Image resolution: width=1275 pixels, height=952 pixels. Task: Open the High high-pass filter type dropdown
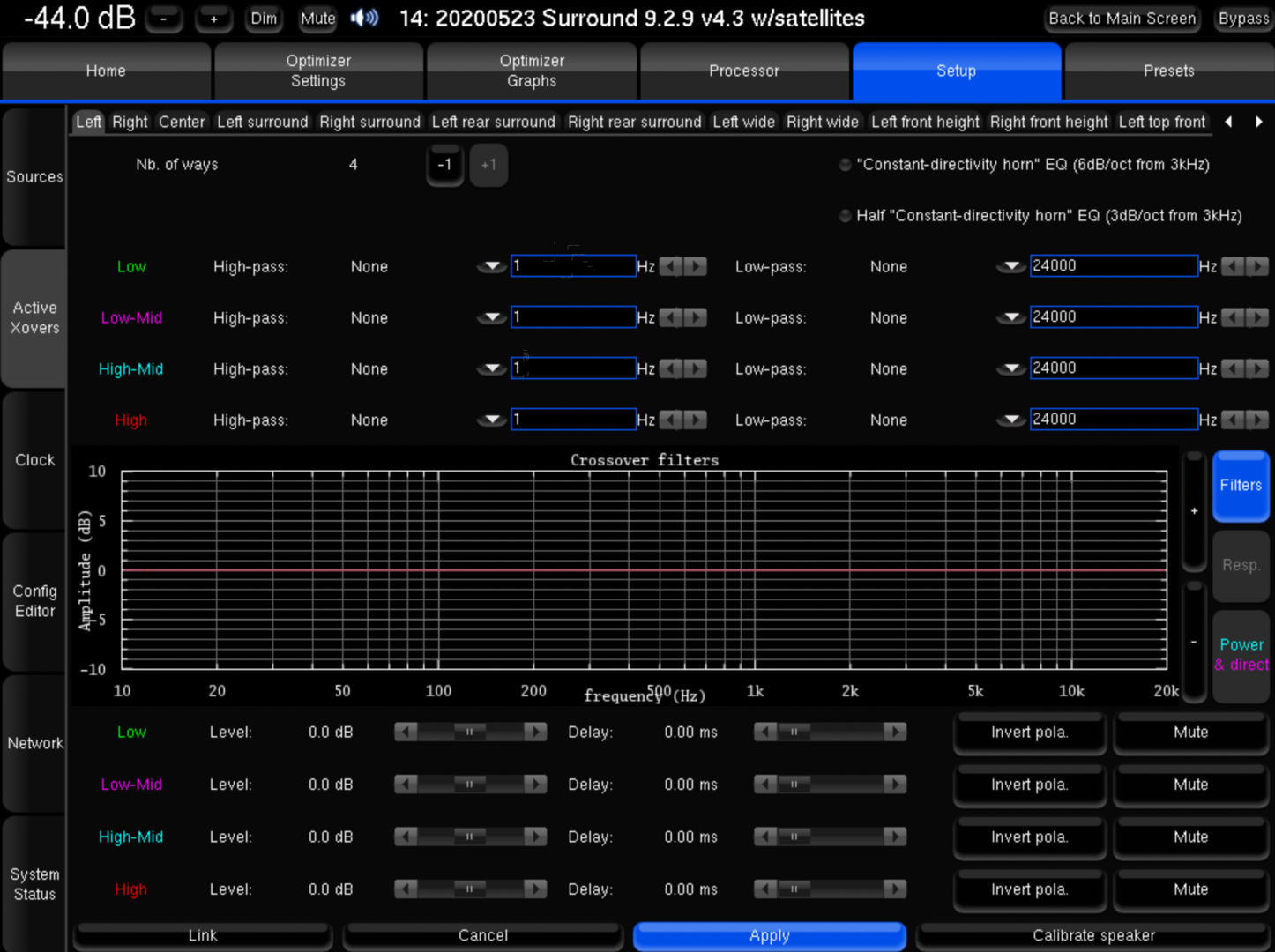point(491,420)
